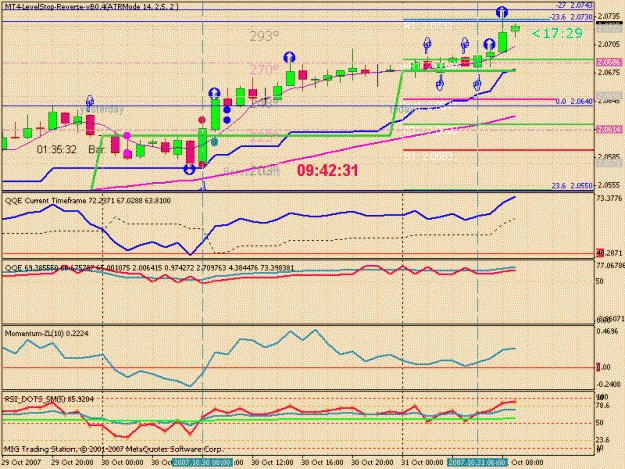Click the 73.3776 QQE scale value

609,198
